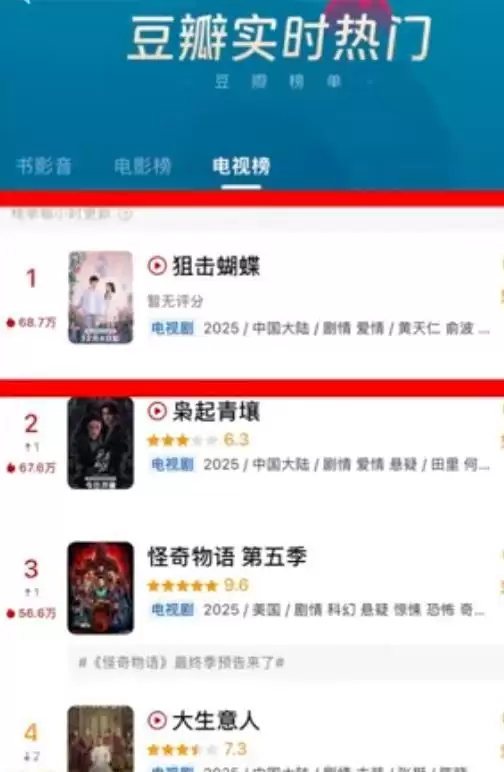Tap the help icon beside update notice

[126, 214]
